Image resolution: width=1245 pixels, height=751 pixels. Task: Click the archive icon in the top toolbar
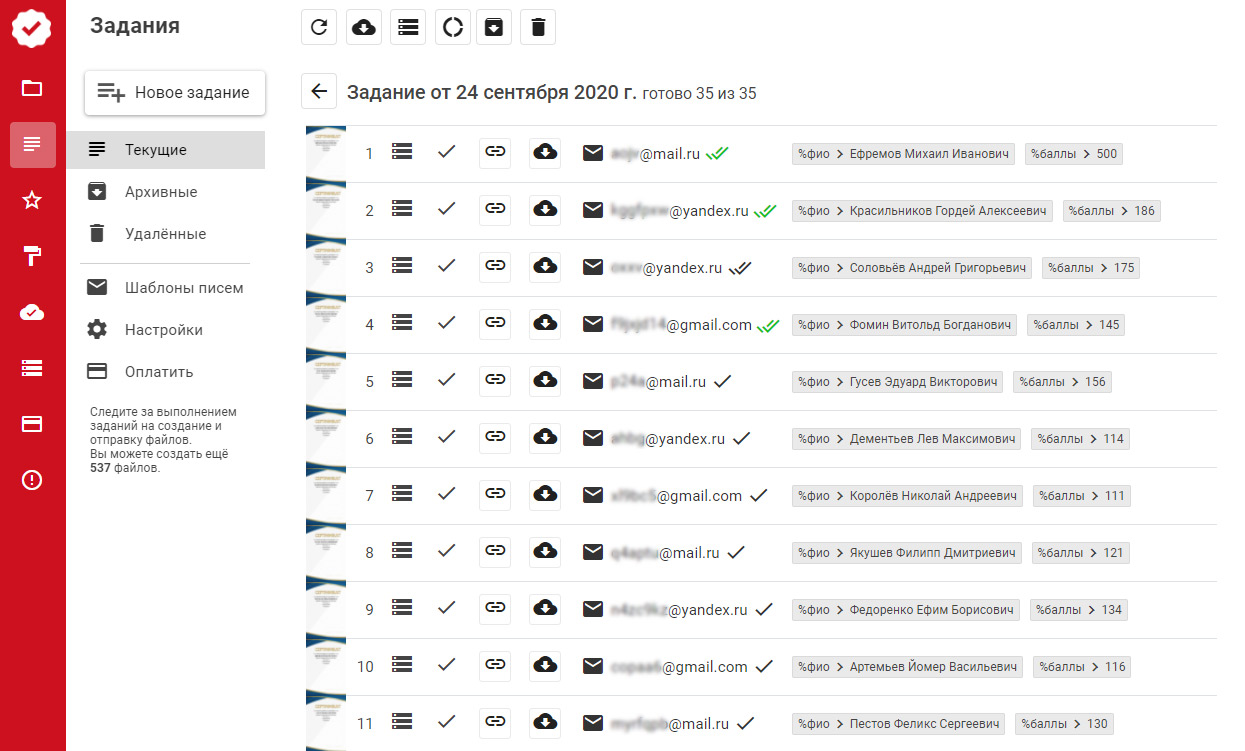tap(494, 27)
